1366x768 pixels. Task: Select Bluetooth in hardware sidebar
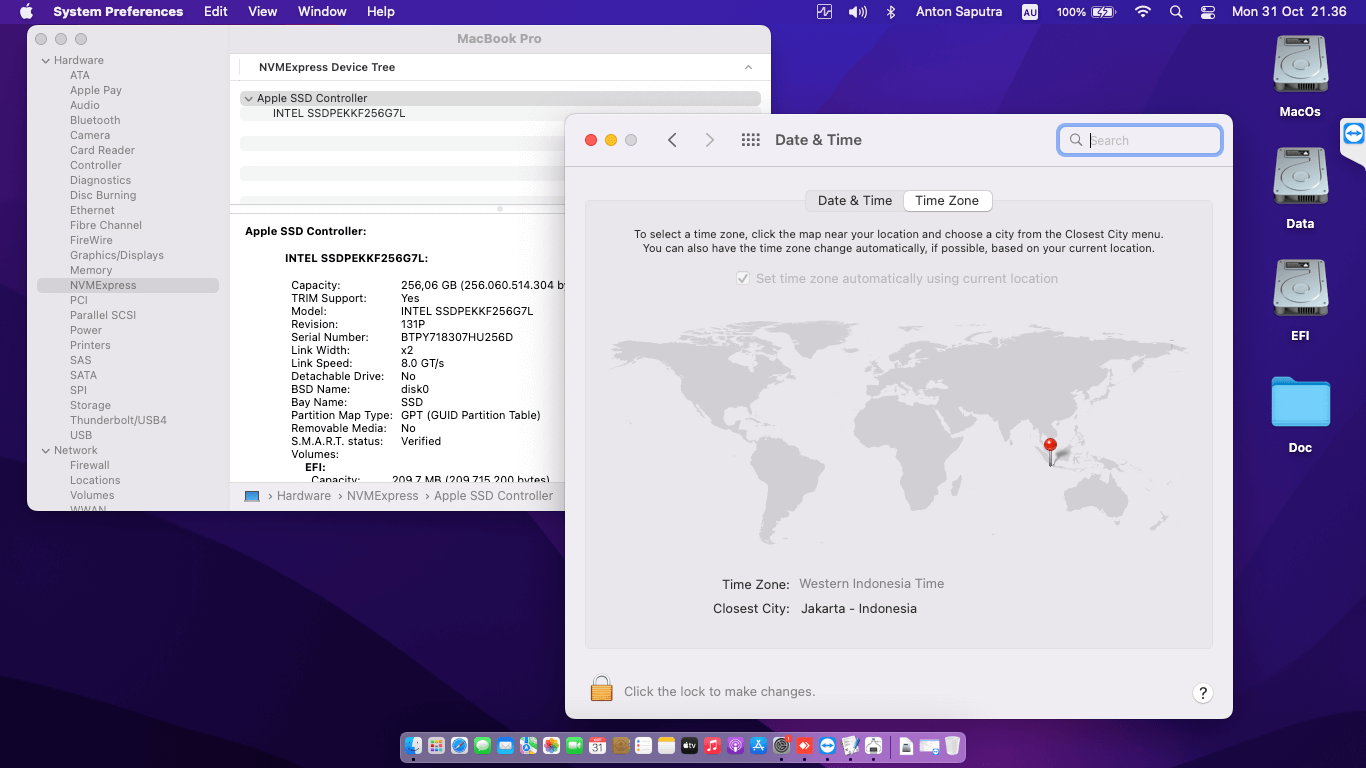(95, 121)
